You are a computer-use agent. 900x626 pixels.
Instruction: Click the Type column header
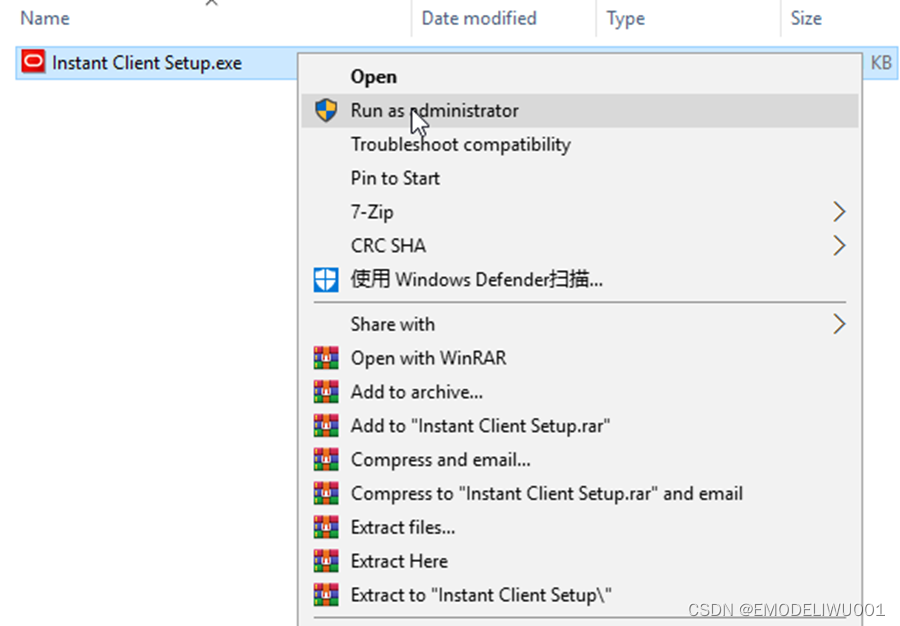coord(626,18)
